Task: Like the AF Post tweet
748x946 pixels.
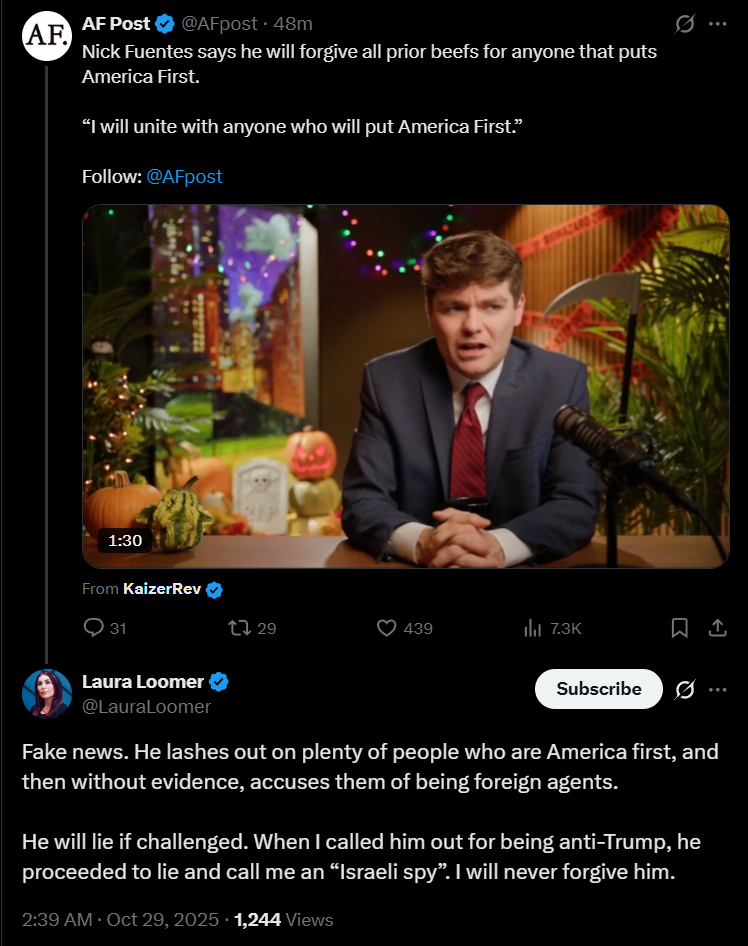Action: (x=387, y=628)
